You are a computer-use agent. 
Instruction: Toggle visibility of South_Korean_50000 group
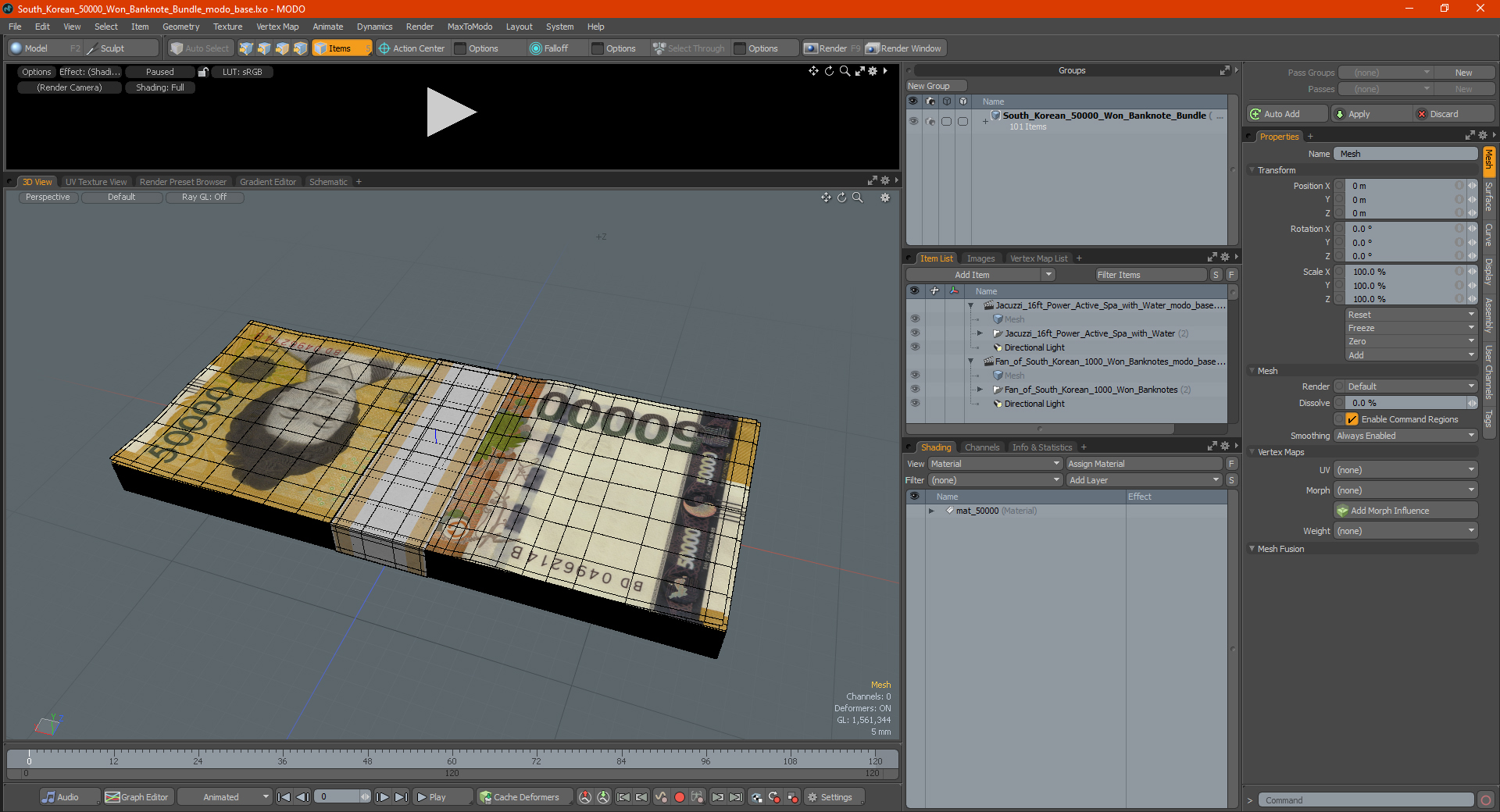(x=913, y=121)
